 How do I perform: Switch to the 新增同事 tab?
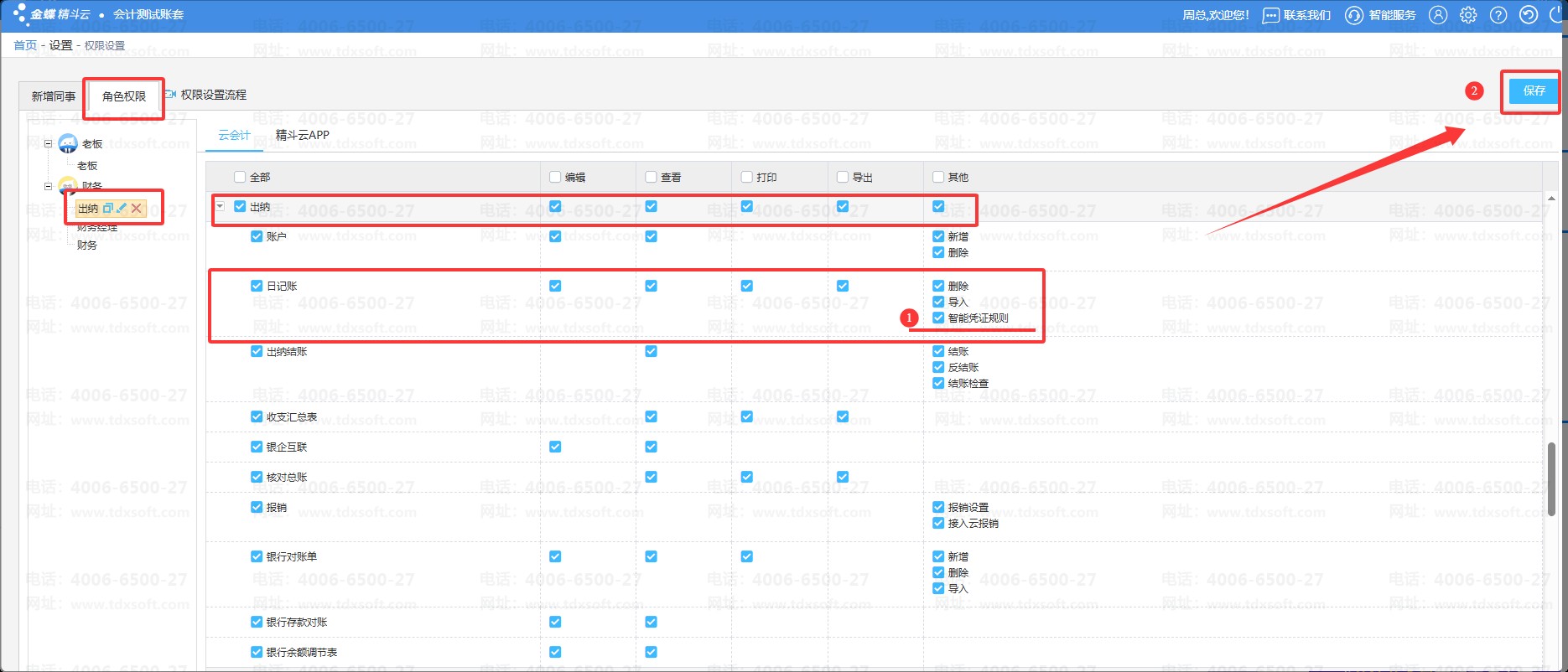coord(53,96)
